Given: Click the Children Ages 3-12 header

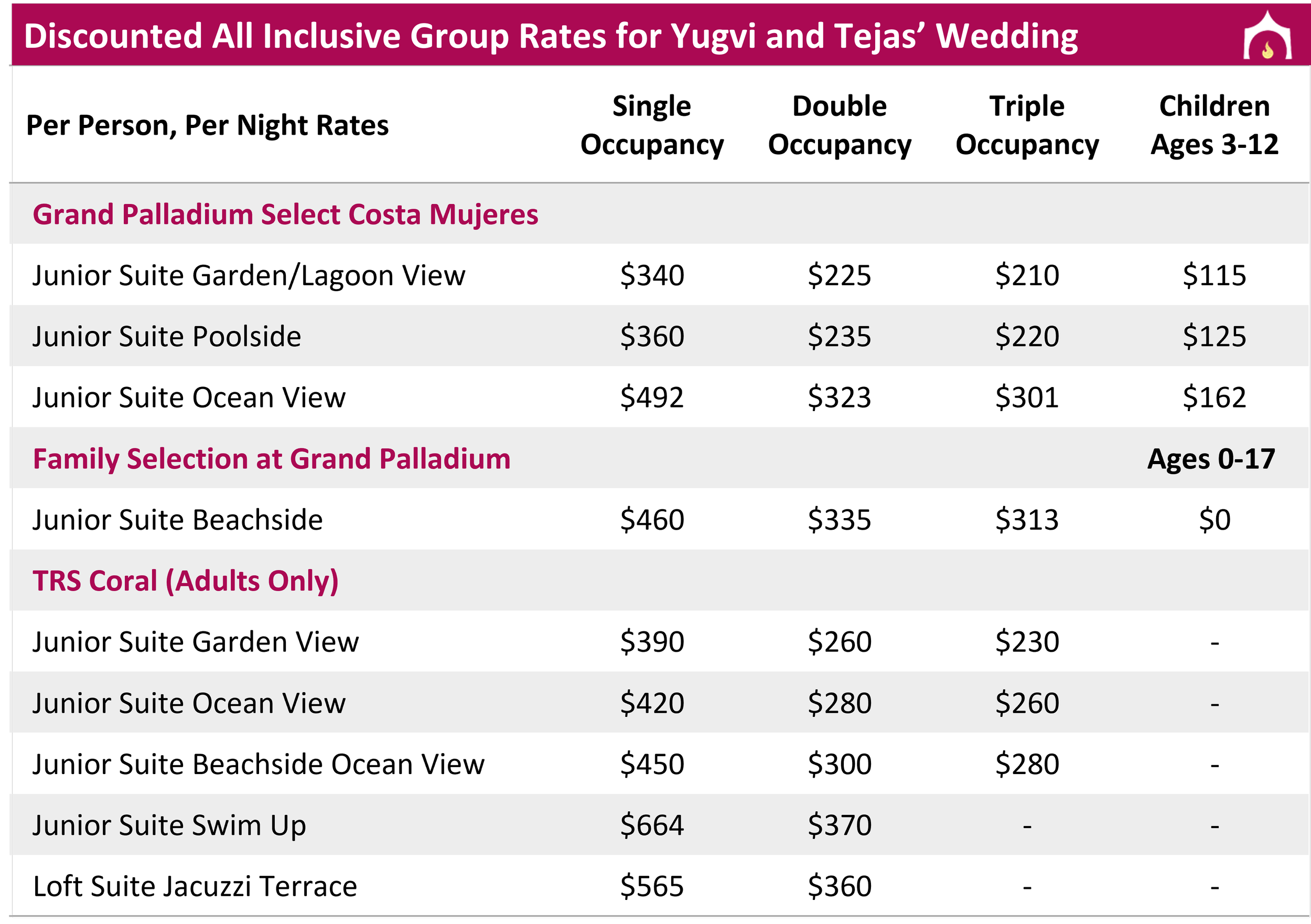Looking at the screenshot, I should [x=1214, y=125].
